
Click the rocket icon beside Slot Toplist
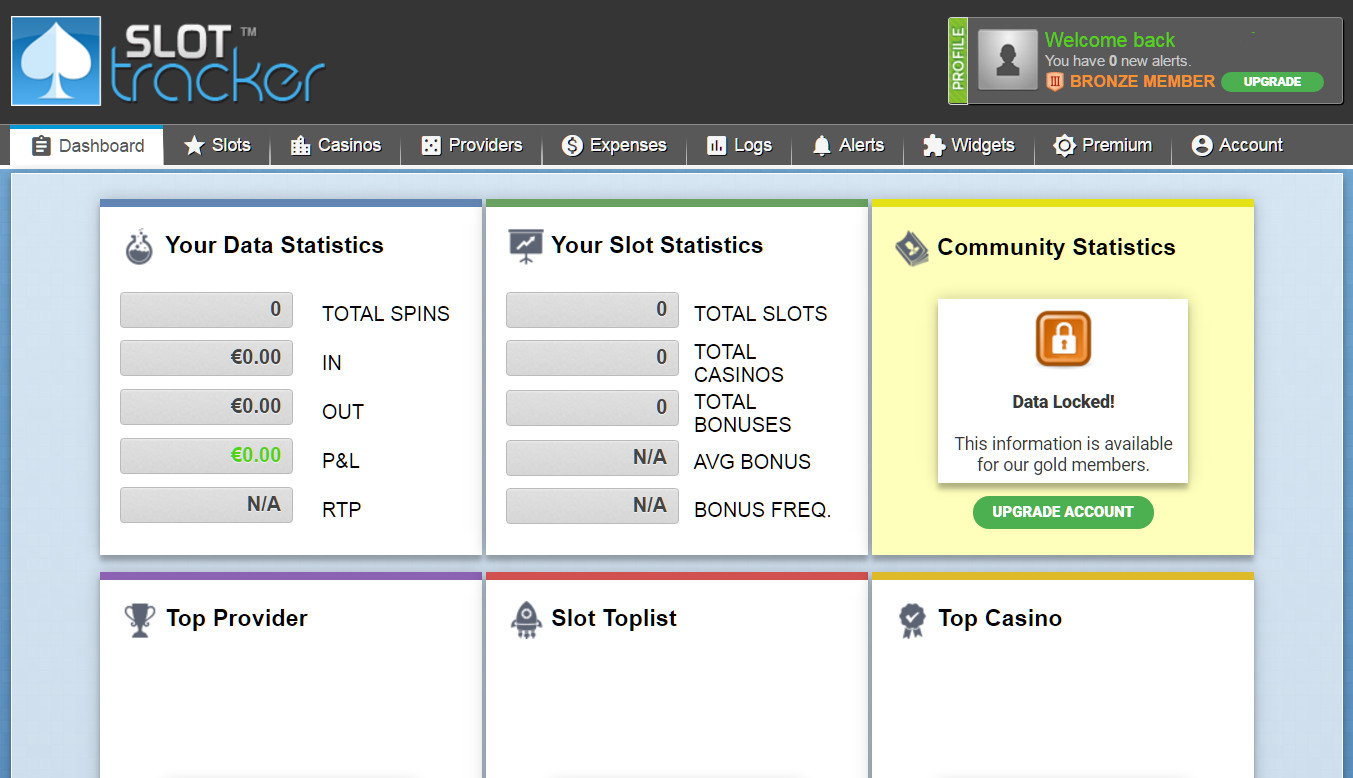tap(526, 619)
